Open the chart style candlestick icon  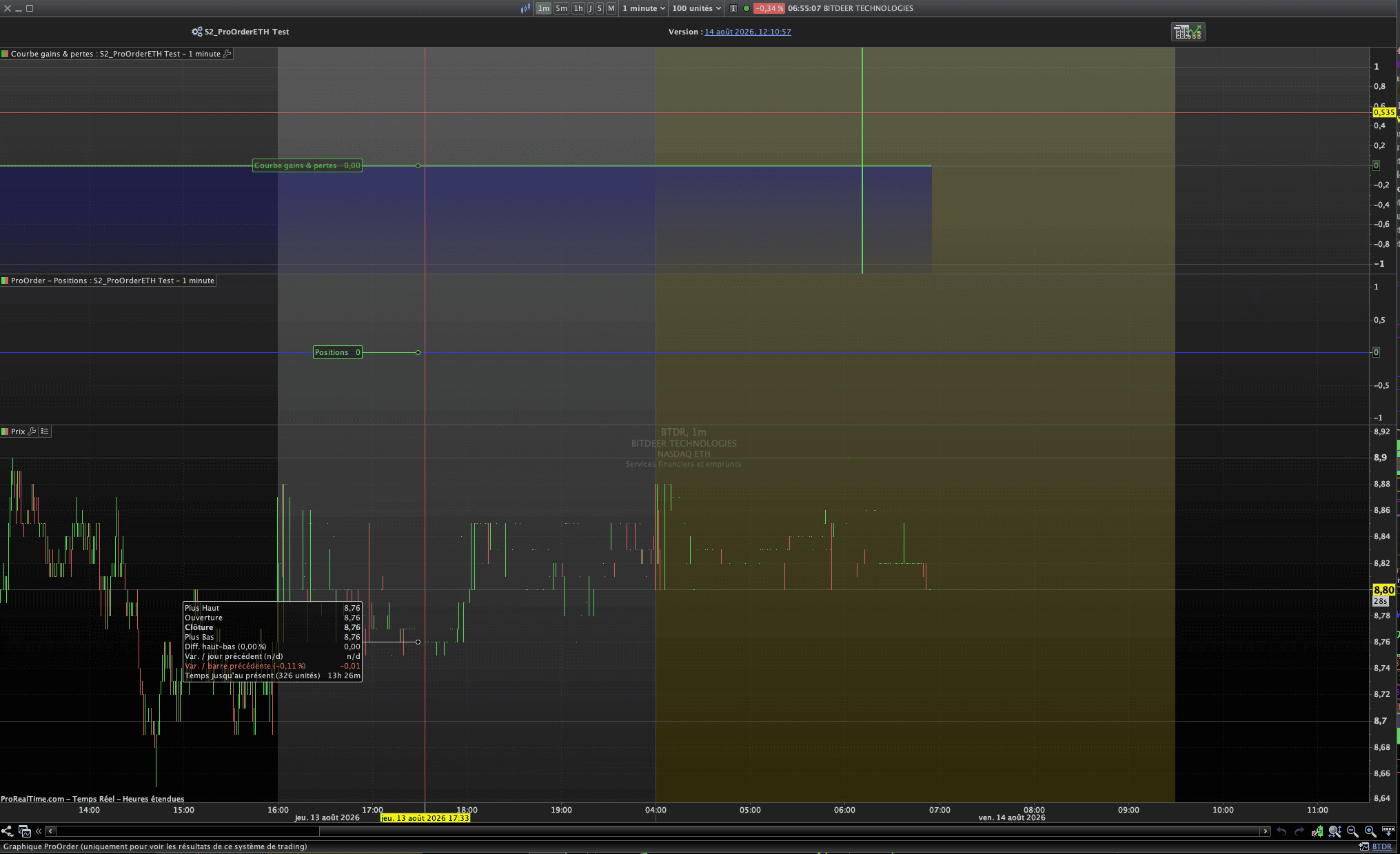[525, 8]
